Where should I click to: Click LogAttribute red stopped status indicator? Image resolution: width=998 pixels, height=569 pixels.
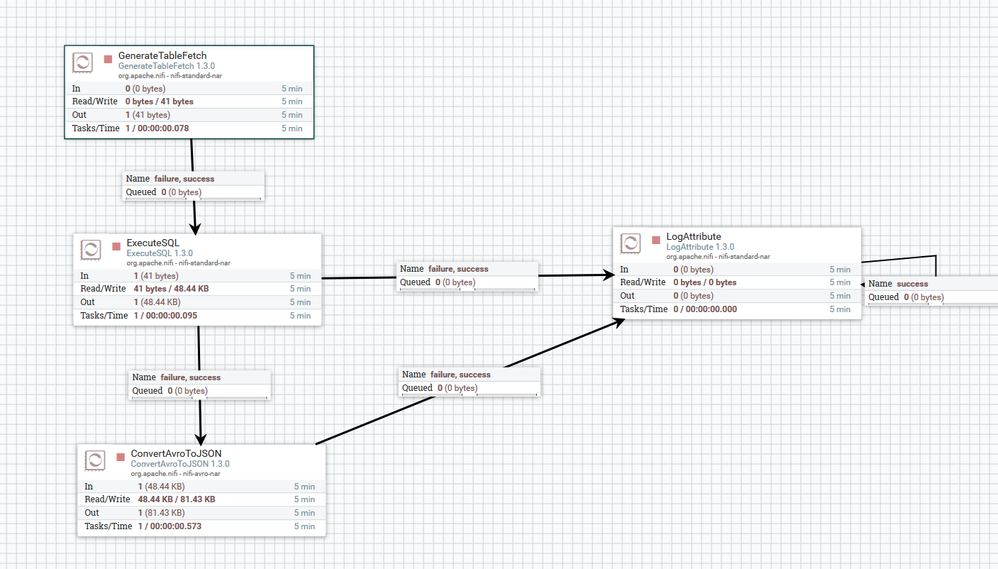(x=656, y=240)
